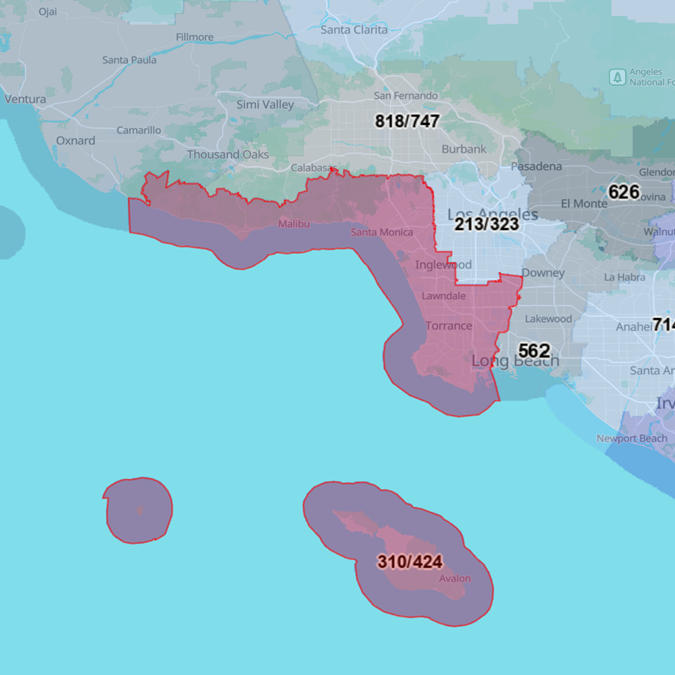Select the 562 area code label

coord(534,351)
